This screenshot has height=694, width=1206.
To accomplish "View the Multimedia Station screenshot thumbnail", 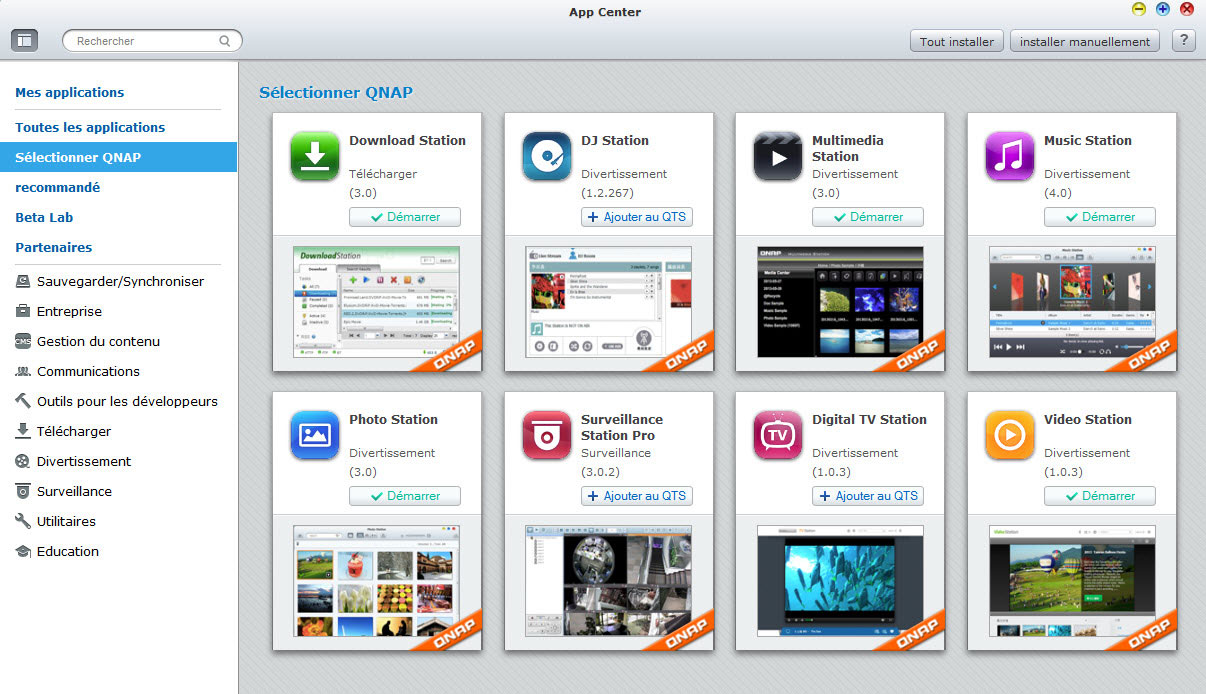I will 840,302.
